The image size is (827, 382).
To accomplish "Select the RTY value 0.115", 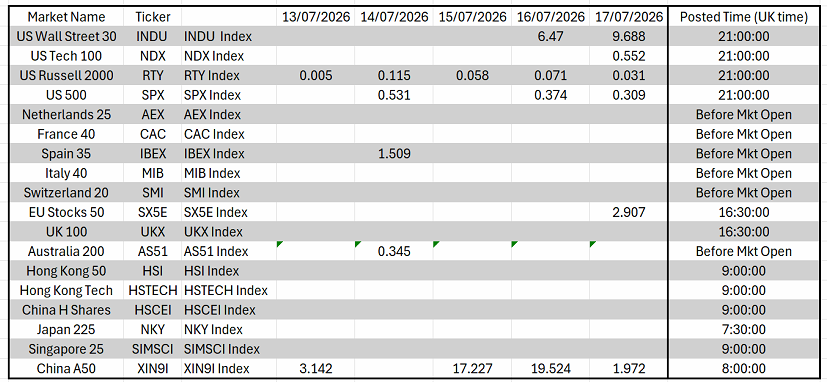I will click(394, 75).
